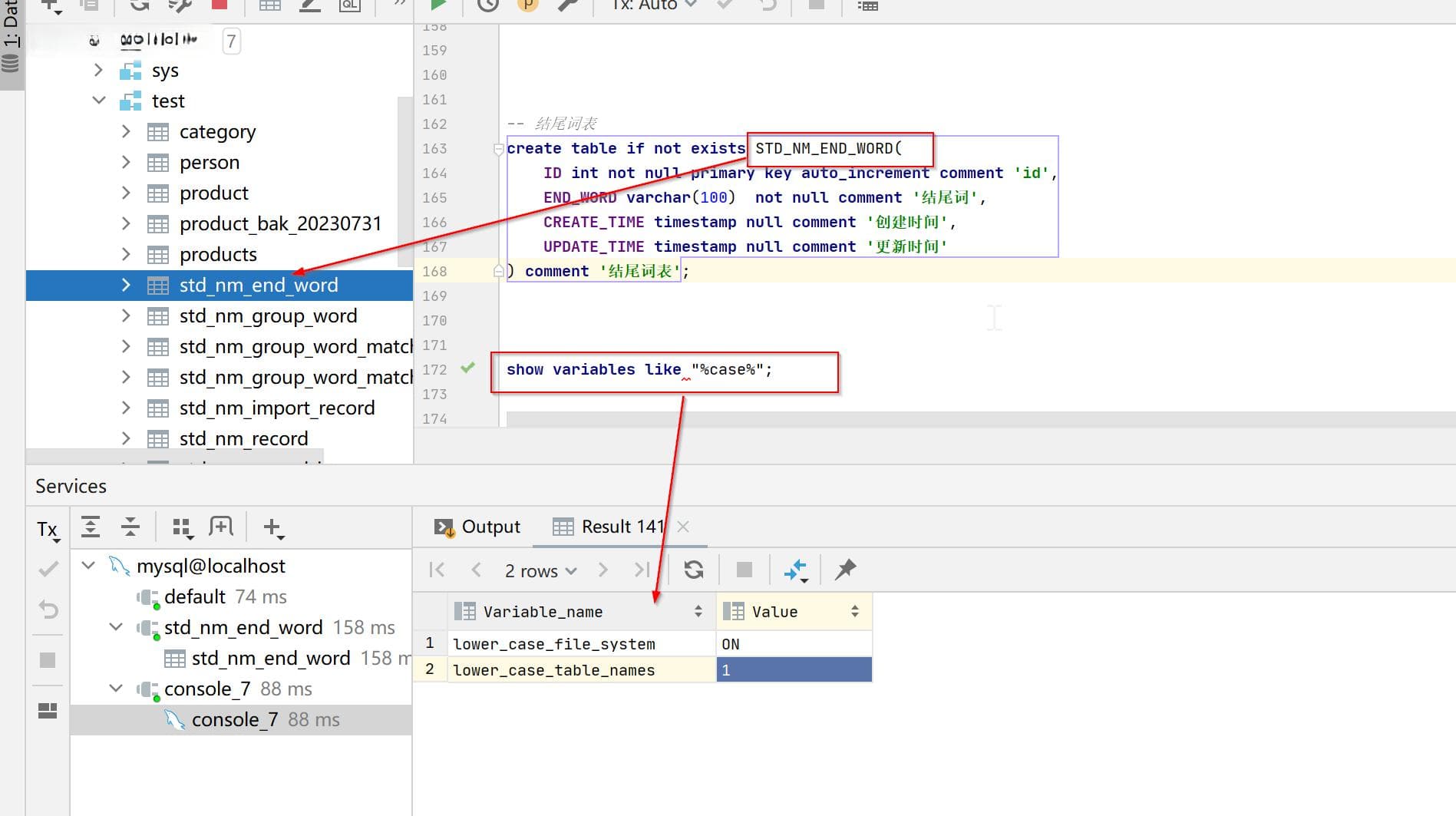The image size is (1456, 816).
Task: Select the lower_case_file_system cell
Action: [x=582, y=644]
